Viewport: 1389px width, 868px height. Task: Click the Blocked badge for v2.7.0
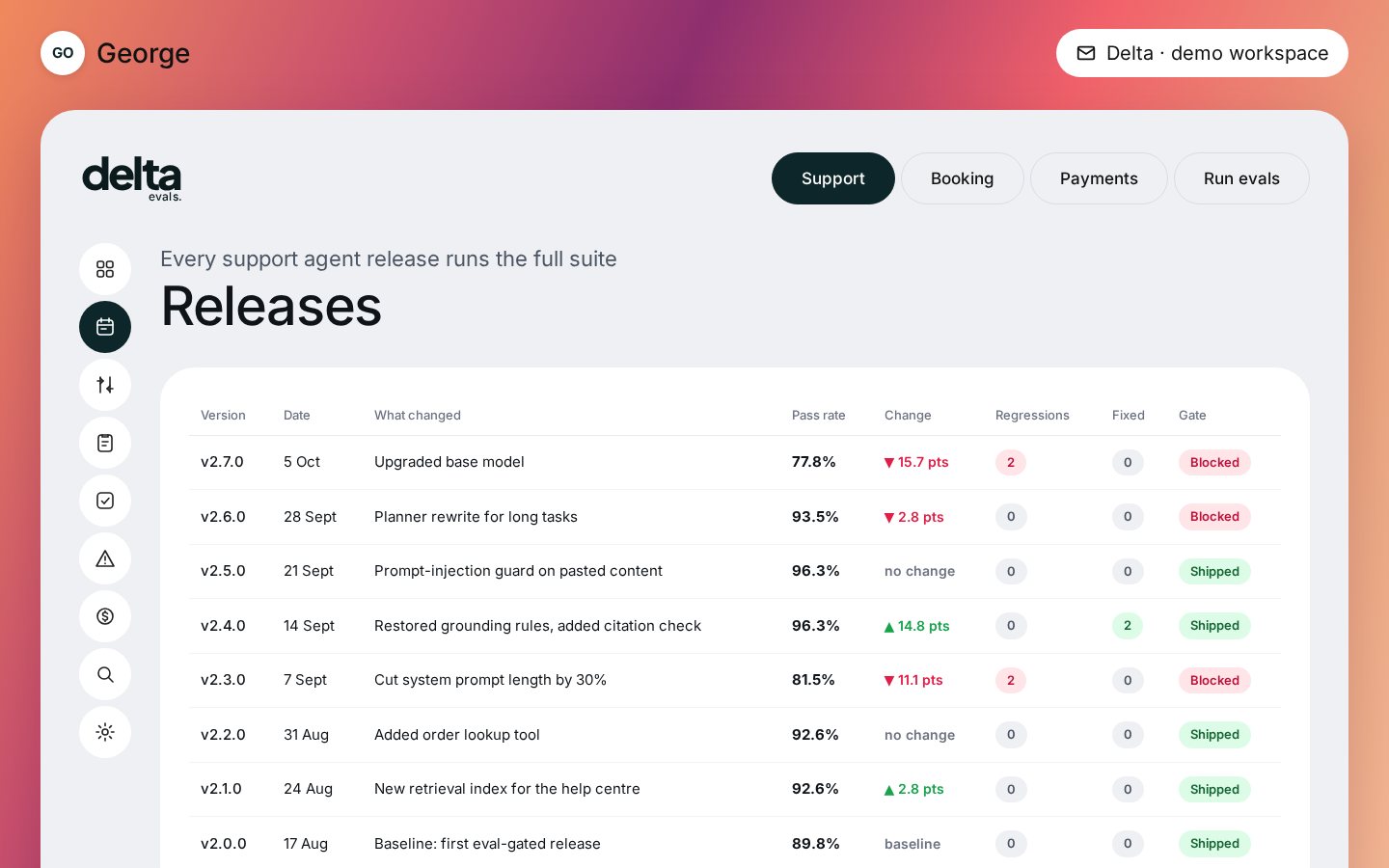(x=1214, y=462)
